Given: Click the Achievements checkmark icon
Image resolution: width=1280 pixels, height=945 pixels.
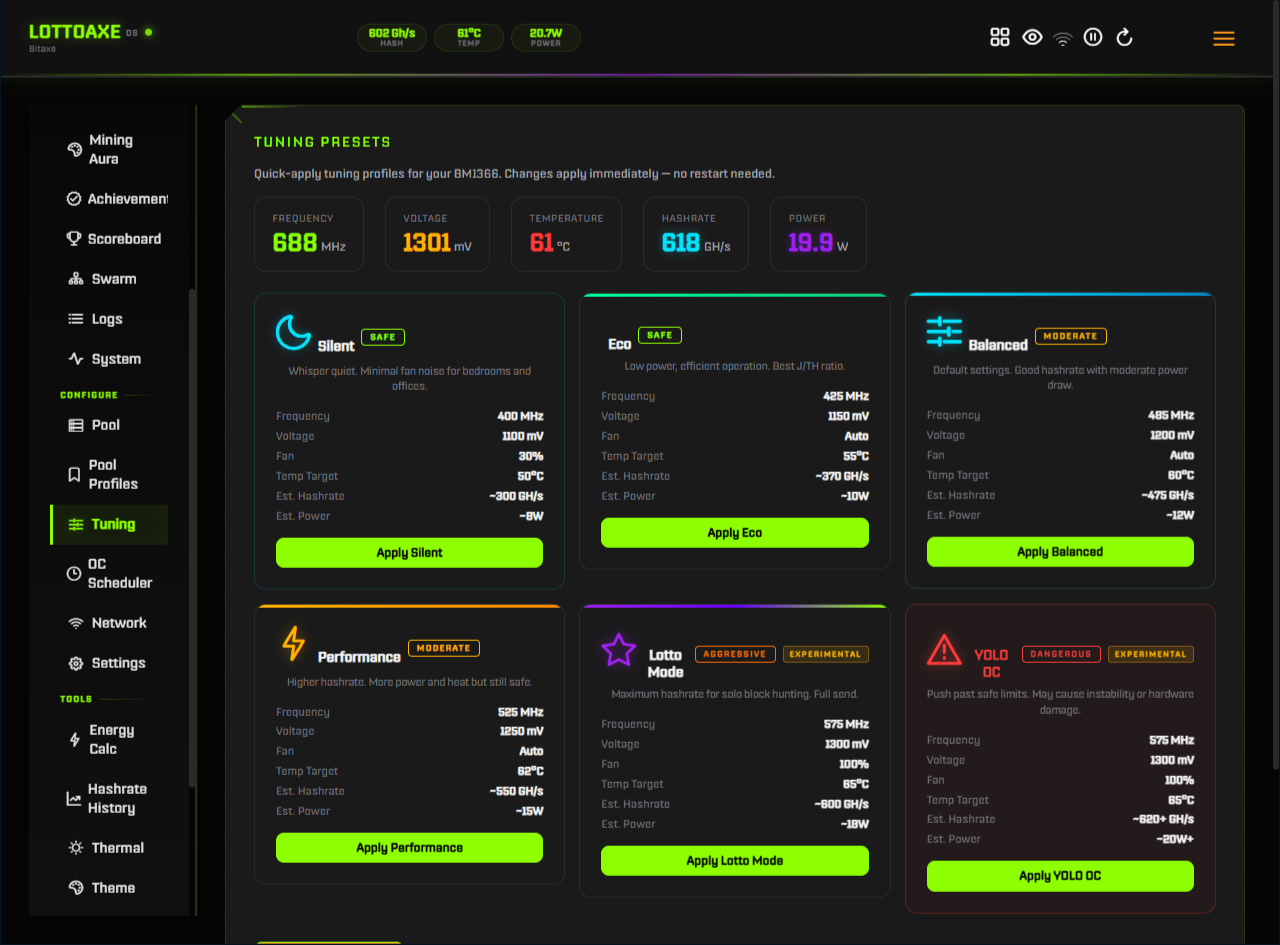Looking at the screenshot, I should [74, 199].
